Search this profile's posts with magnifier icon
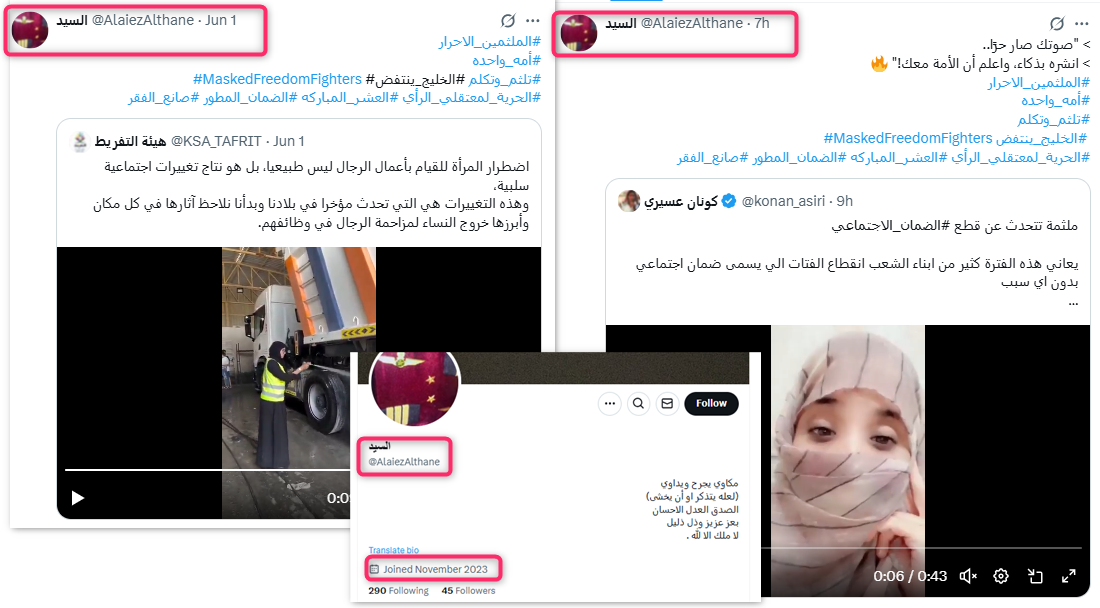 pyautogui.click(x=638, y=403)
